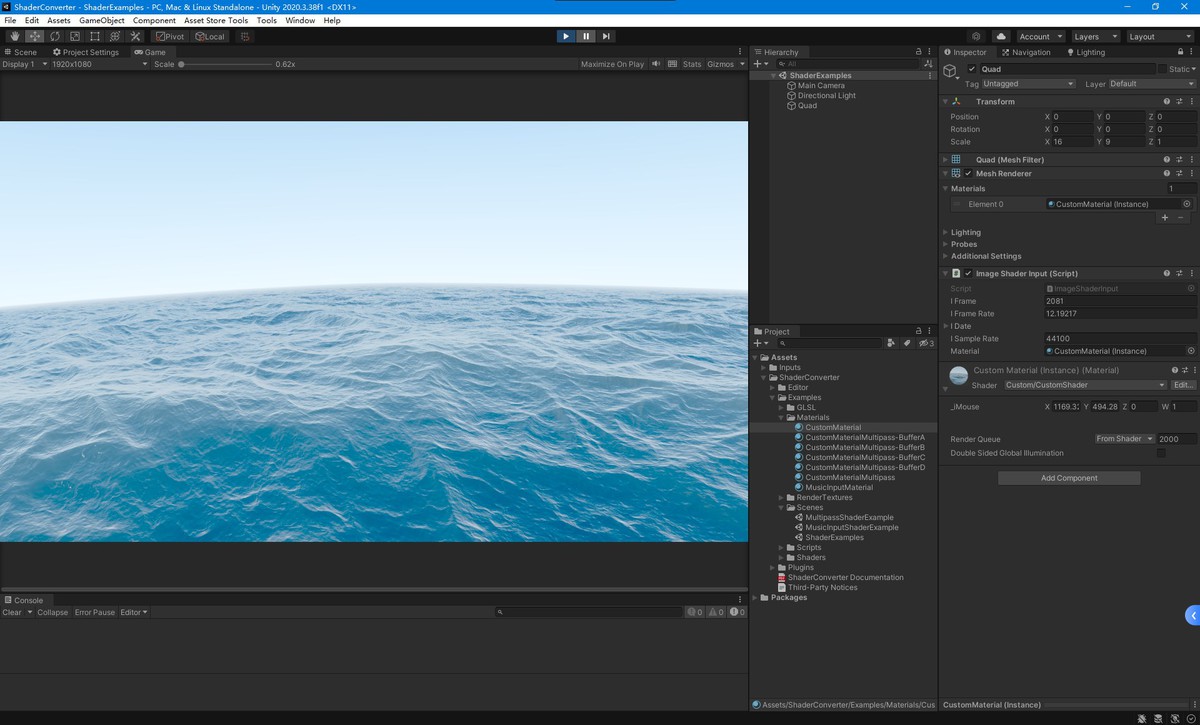Toggle the grid snapping icon
Screen dimensions: 1200x725
pos(245,36)
